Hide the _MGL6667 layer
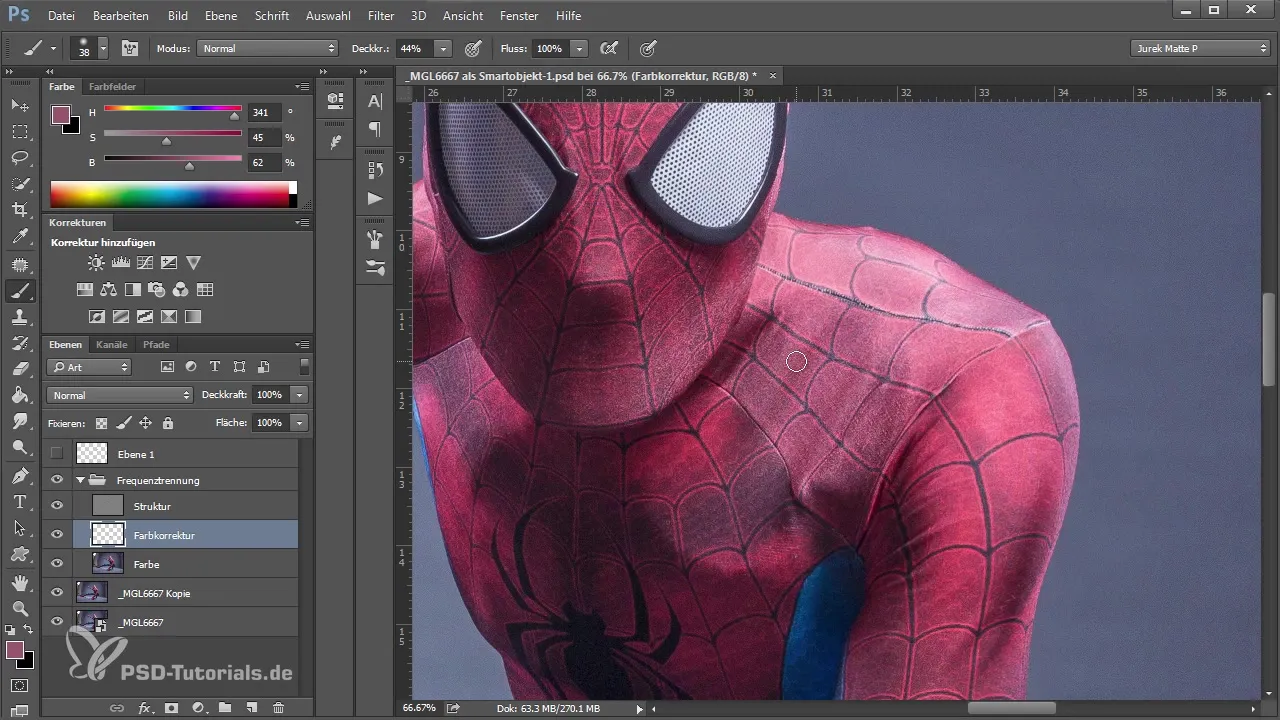 click(x=57, y=622)
